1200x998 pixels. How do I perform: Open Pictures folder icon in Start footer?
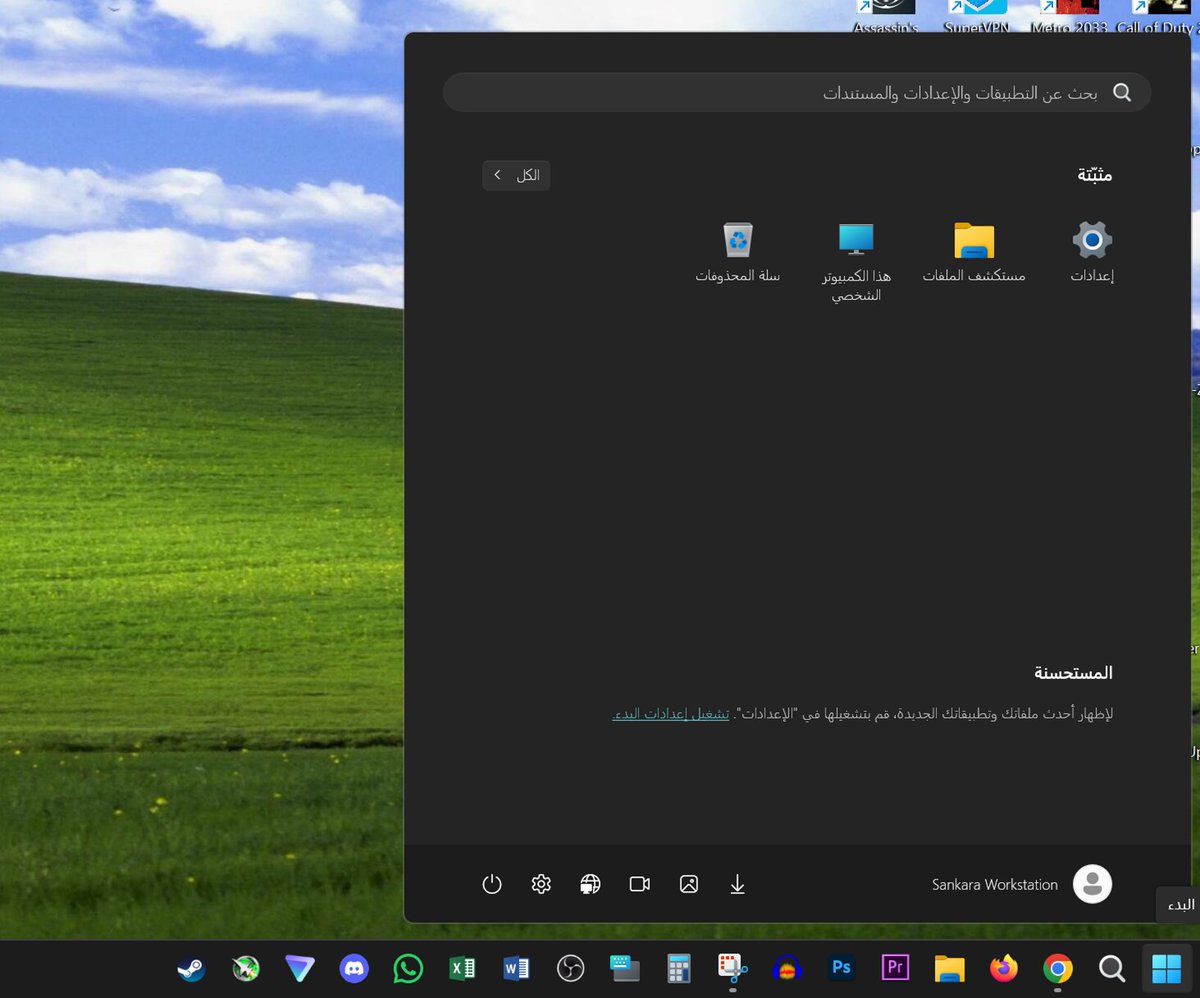coord(689,884)
